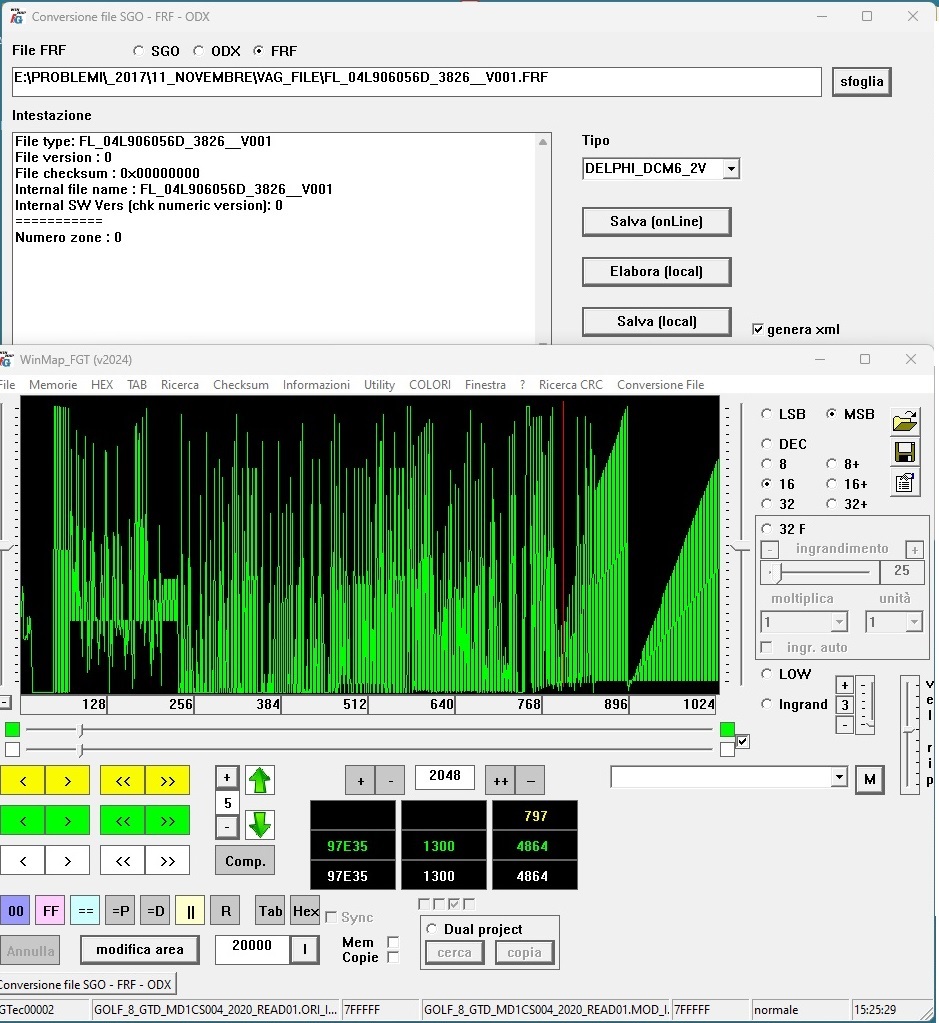Viewport: 939px width, 1023px height.
Task: Click the floppy disk save icon
Action: tap(905, 451)
